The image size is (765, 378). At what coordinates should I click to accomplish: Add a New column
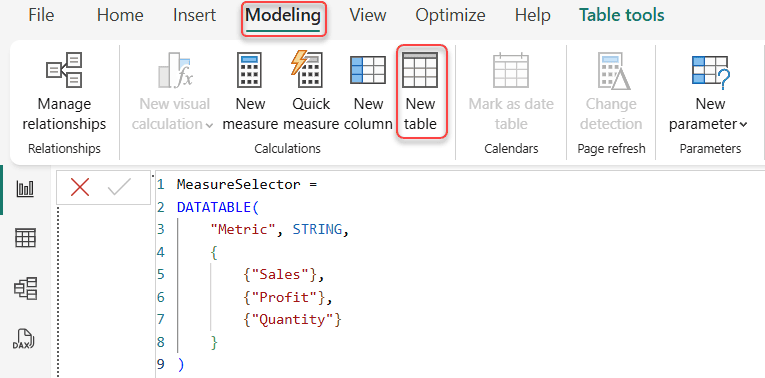(368, 93)
